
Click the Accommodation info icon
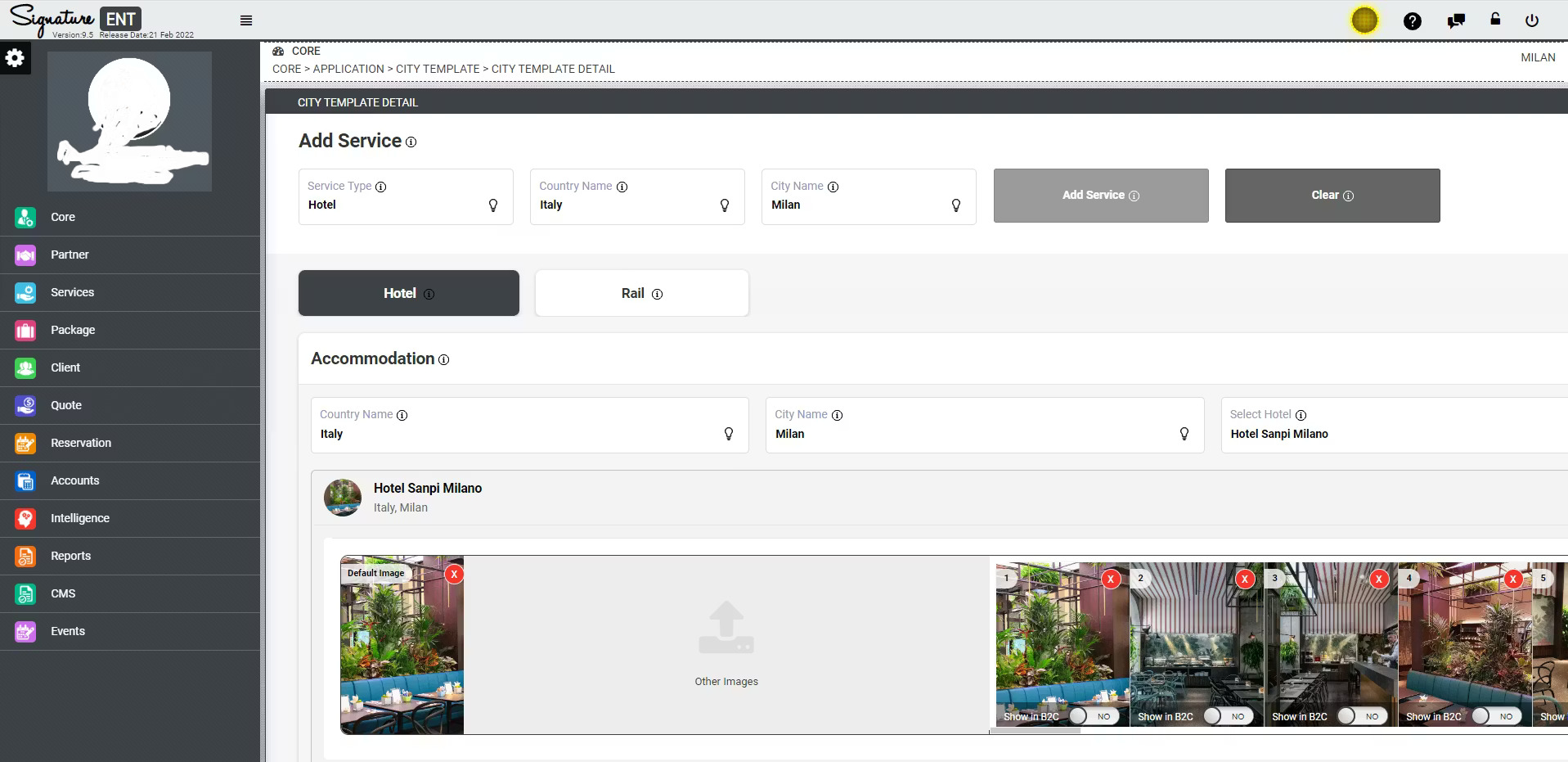click(444, 359)
